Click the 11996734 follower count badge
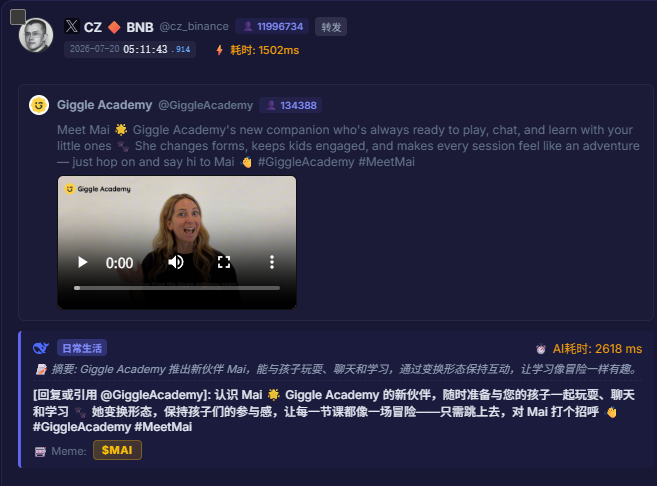Image resolution: width=657 pixels, height=486 pixels. pos(272,26)
